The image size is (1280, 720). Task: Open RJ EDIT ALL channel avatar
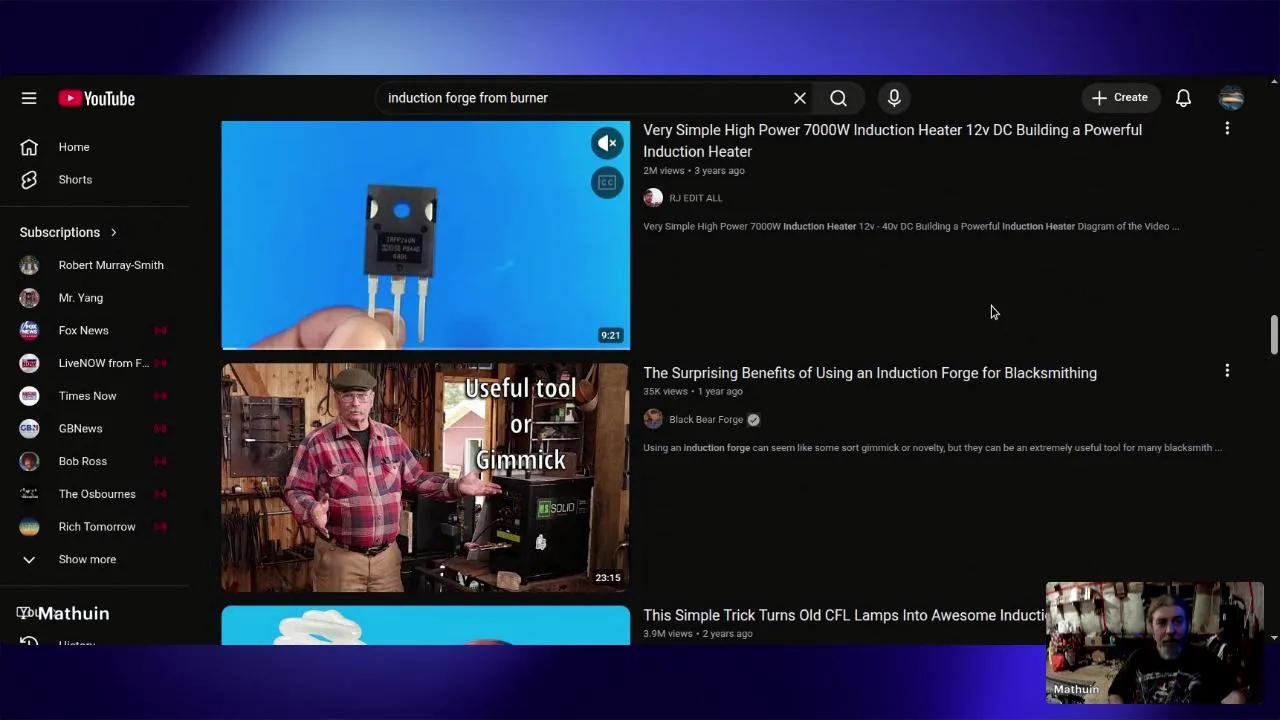point(653,198)
